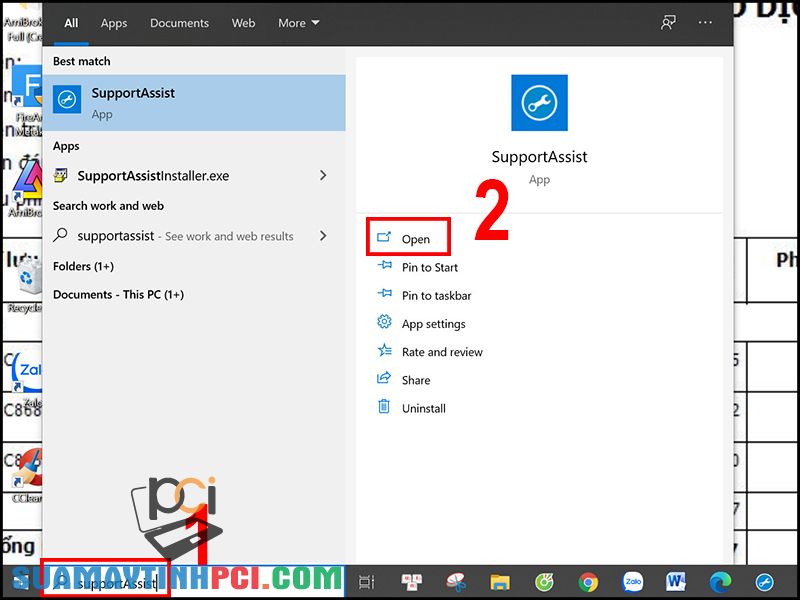Switch to the Web search tab
This screenshot has width=800, height=600.
(243, 23)
